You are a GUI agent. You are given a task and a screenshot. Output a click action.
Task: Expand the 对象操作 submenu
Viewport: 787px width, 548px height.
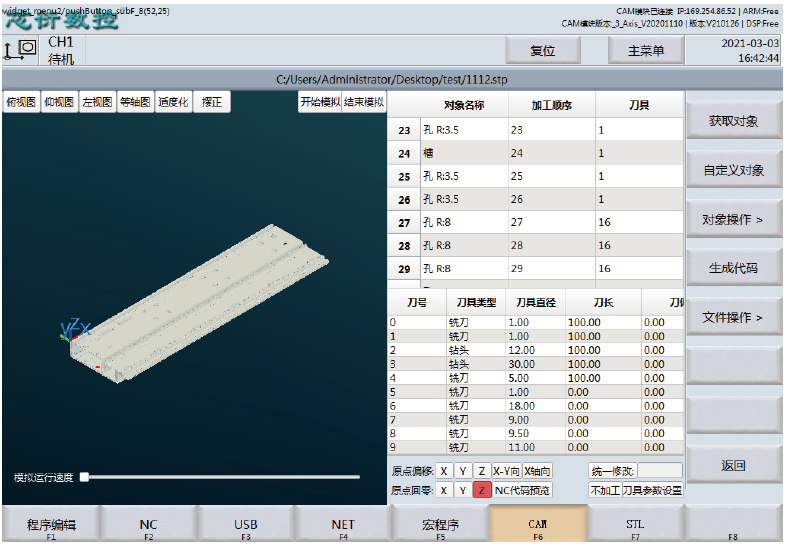point(733,220)
